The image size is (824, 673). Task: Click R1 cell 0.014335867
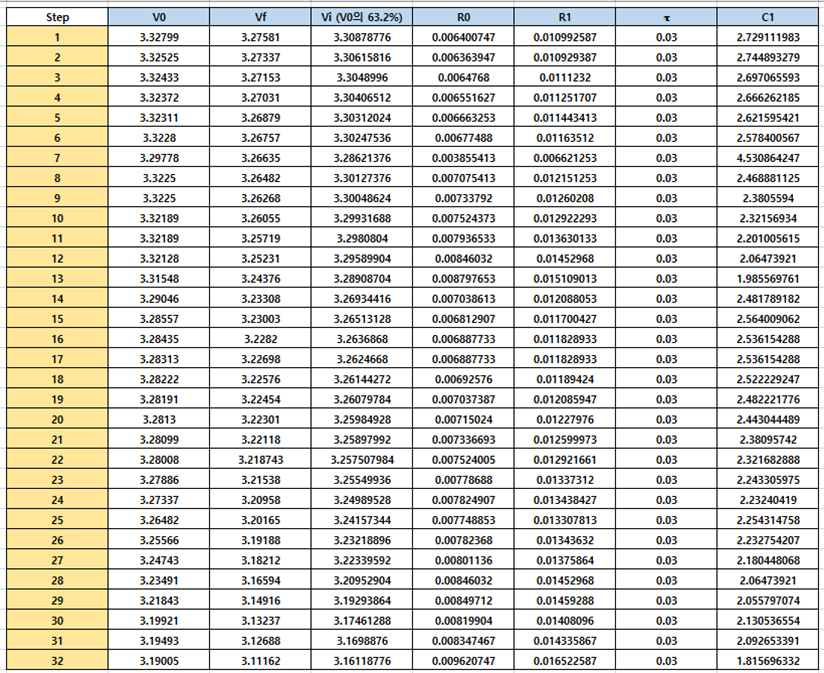point(564,641)
